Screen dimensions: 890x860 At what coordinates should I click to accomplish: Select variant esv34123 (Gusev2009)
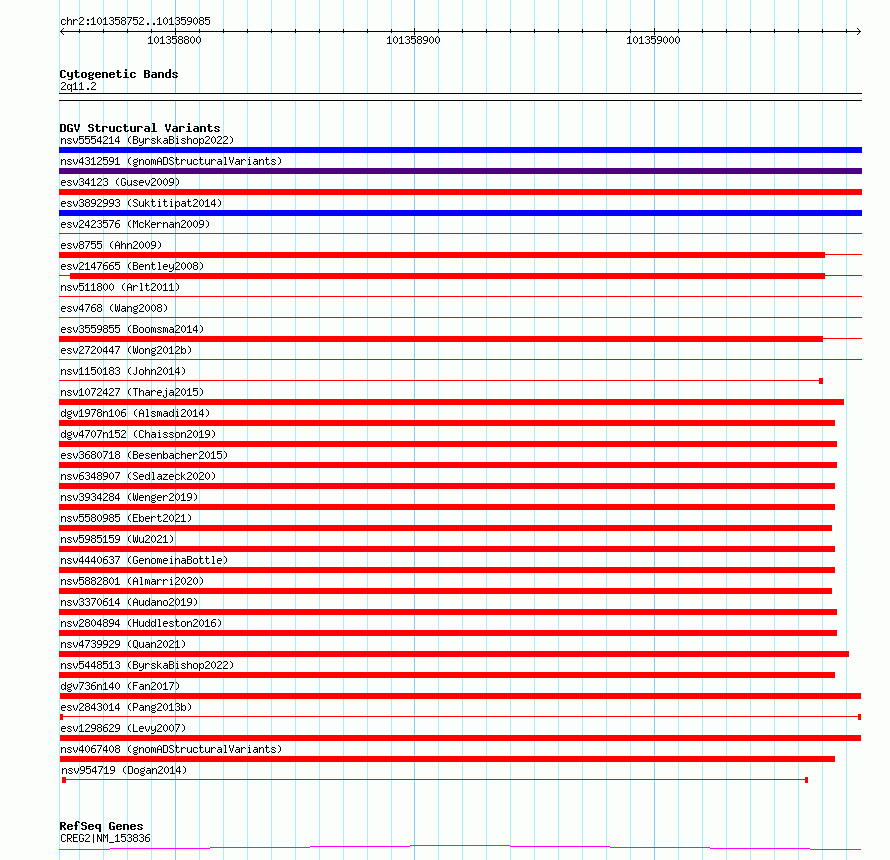[120, 182]
